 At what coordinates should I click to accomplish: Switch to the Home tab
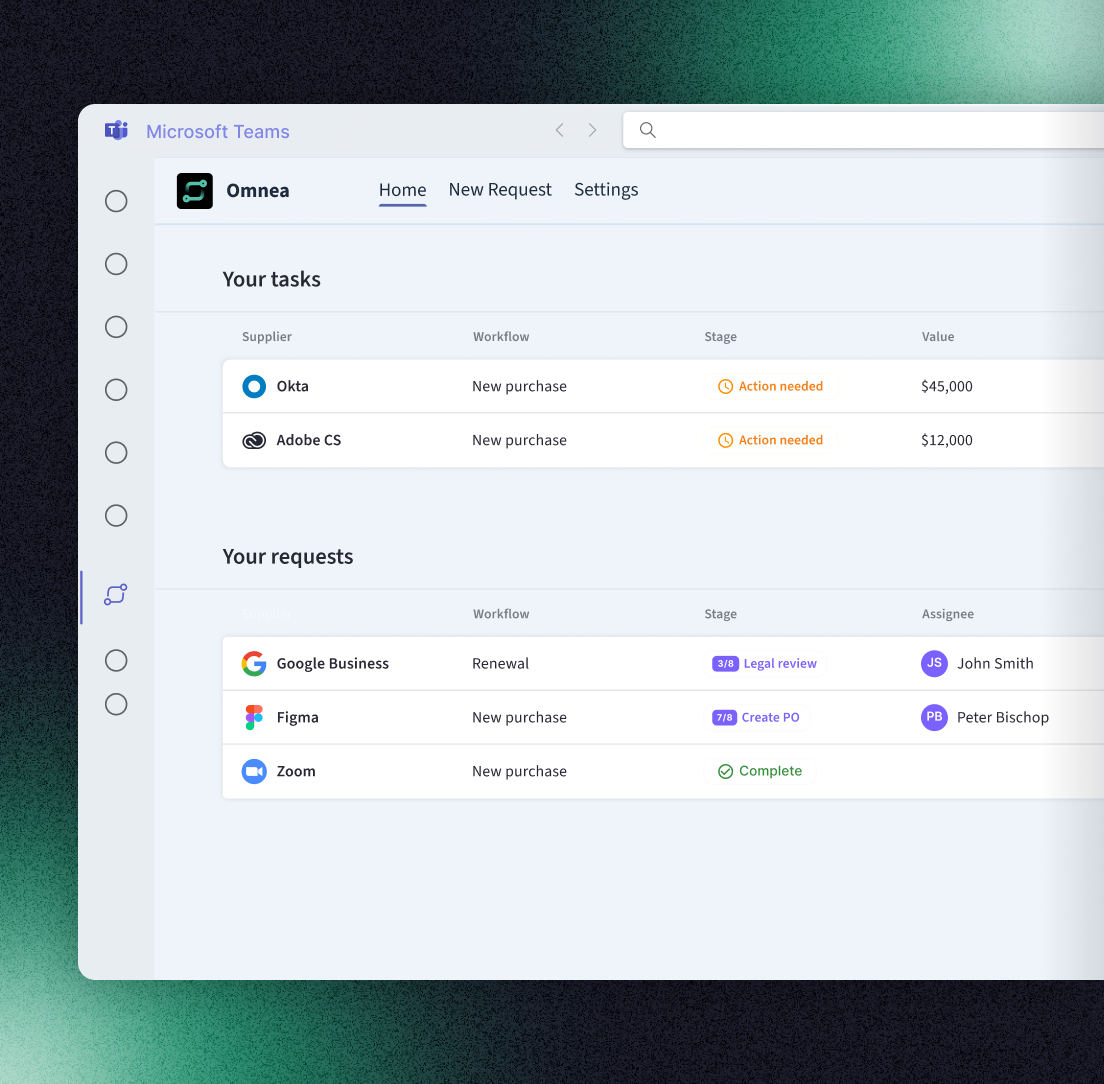point(403,190)
